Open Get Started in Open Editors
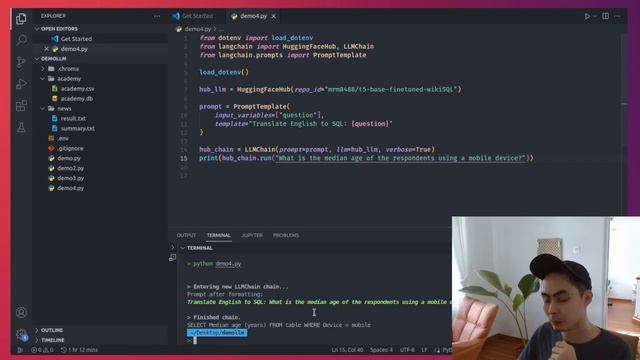The height and width of the screenshot is (360, 640). tap(76, 39)
